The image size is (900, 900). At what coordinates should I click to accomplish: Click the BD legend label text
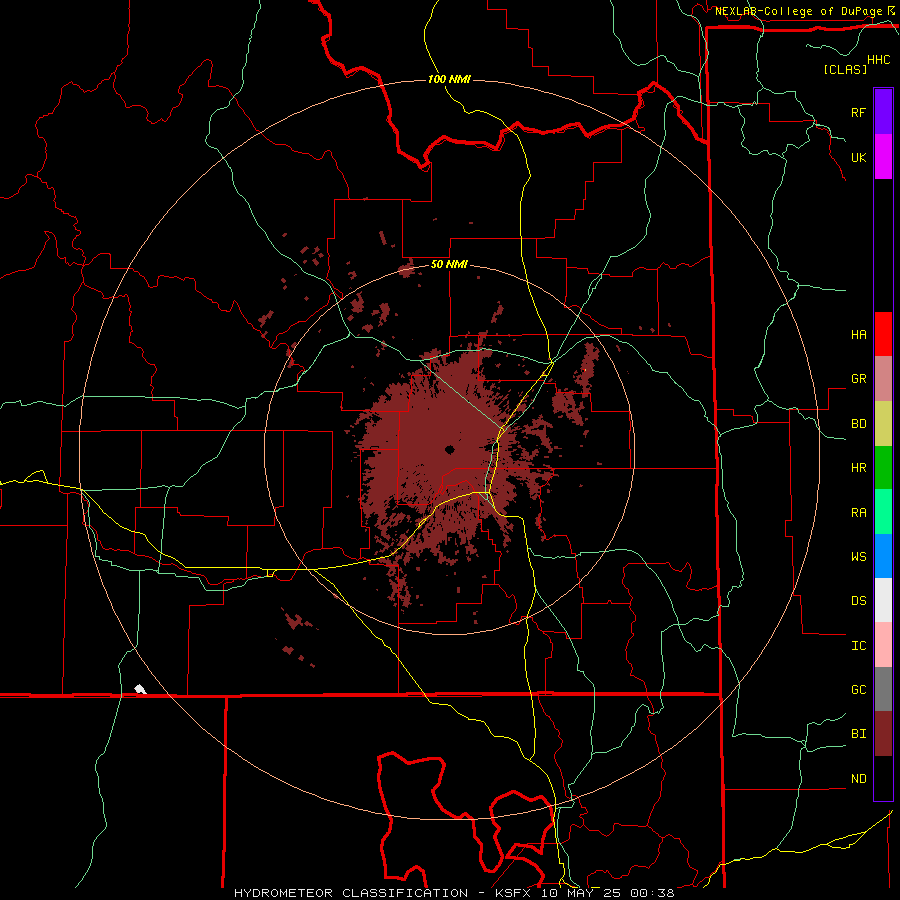tap(858, 424)
